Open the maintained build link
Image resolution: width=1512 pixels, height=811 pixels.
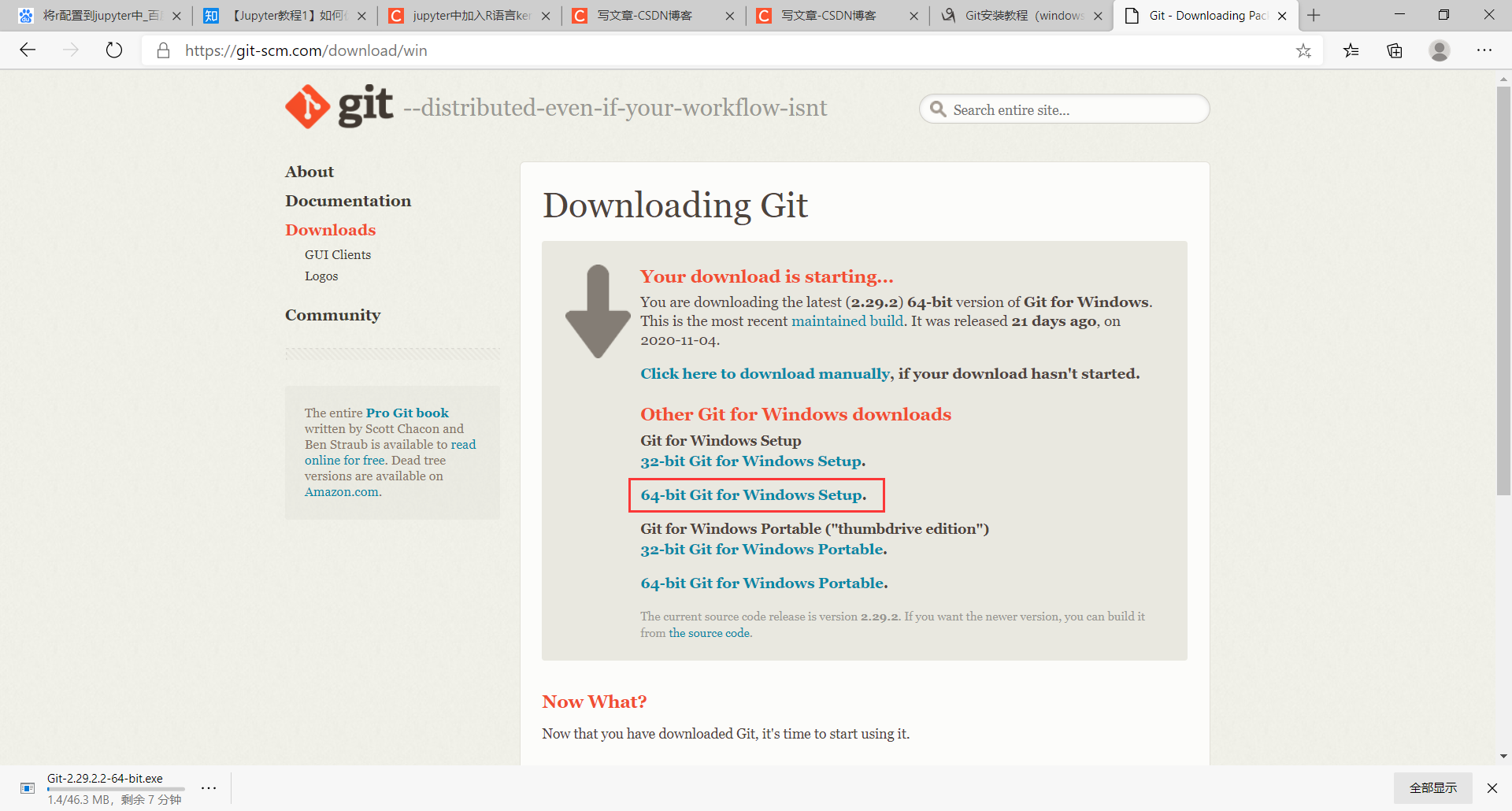tap(847, 320)
